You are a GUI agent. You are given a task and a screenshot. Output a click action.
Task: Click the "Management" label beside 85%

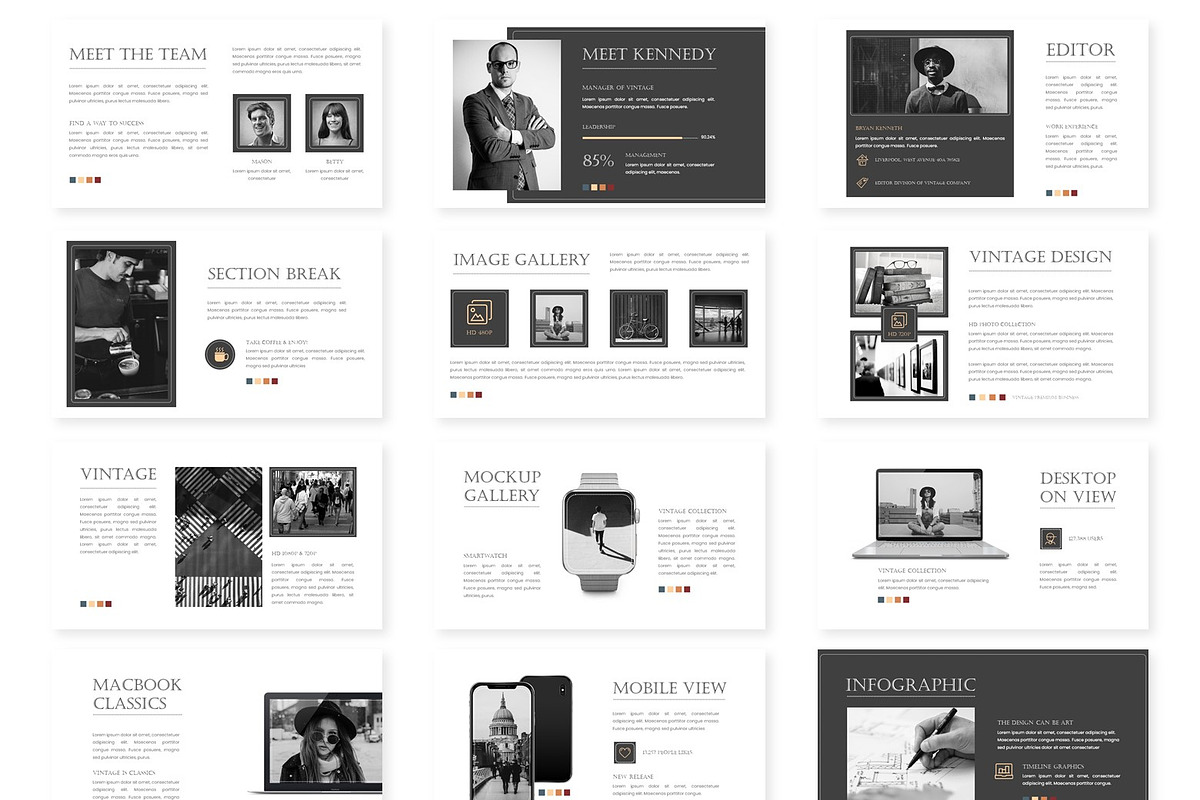tap(645, 155)
